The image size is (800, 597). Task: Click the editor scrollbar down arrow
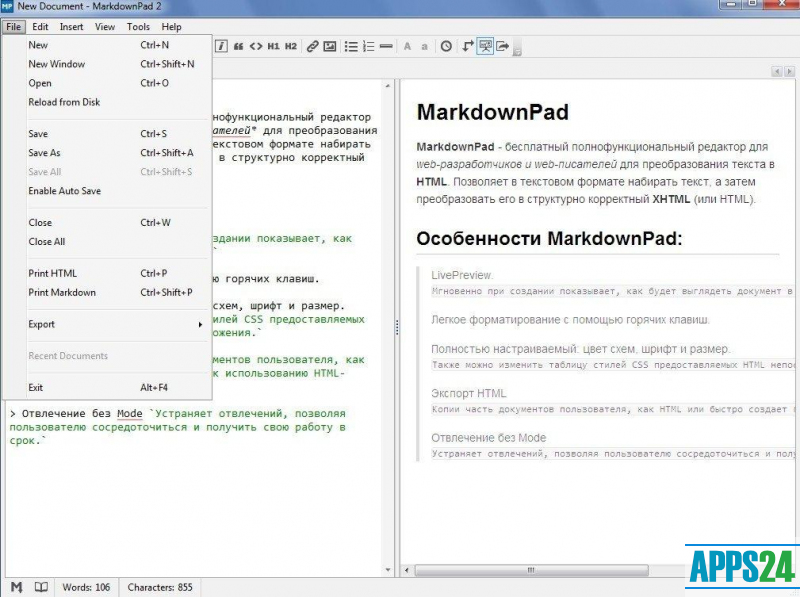point(388,570)
